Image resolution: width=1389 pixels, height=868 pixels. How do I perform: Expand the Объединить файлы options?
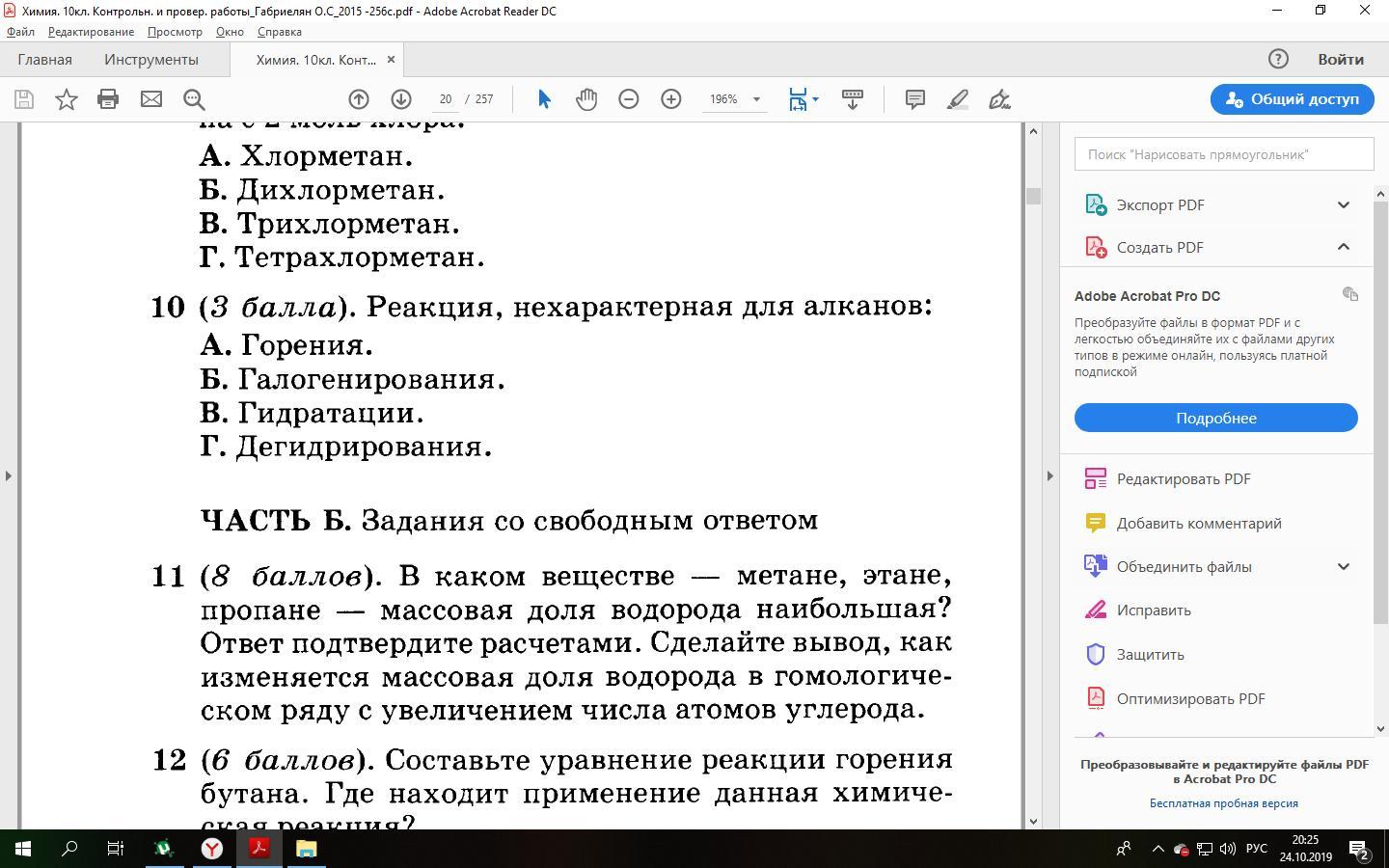[x=1343, y=566]
